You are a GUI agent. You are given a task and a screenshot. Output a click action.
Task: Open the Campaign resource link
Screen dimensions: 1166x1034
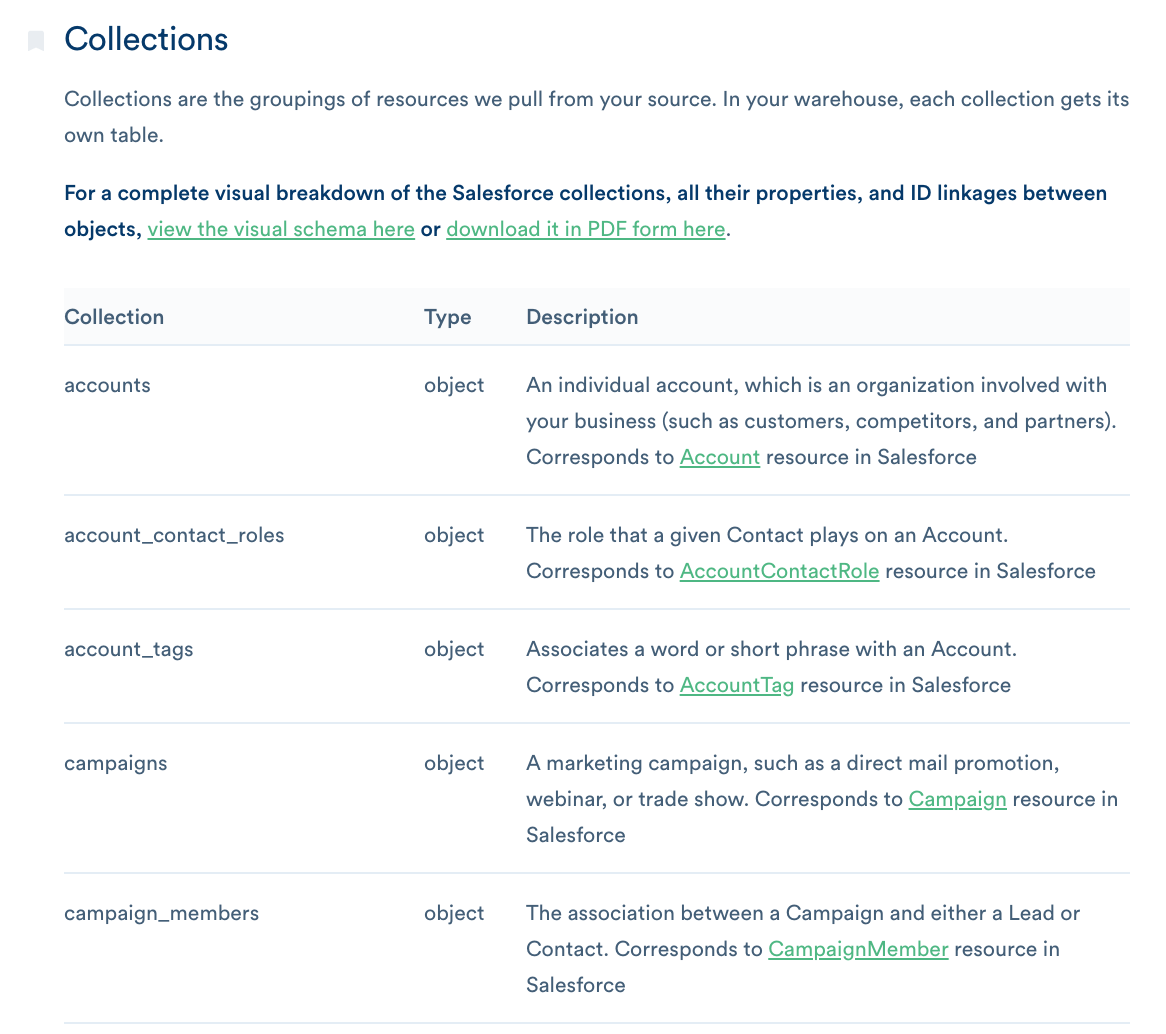coord(958,799)
